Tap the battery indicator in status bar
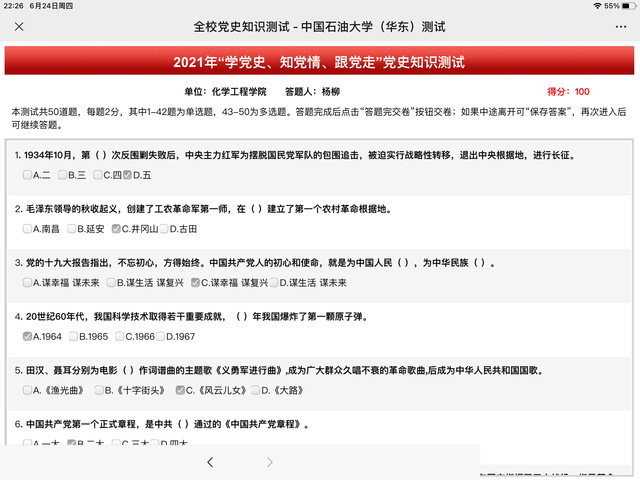The width and height of the screenshot is (640, 480). (x=627, y=6)
